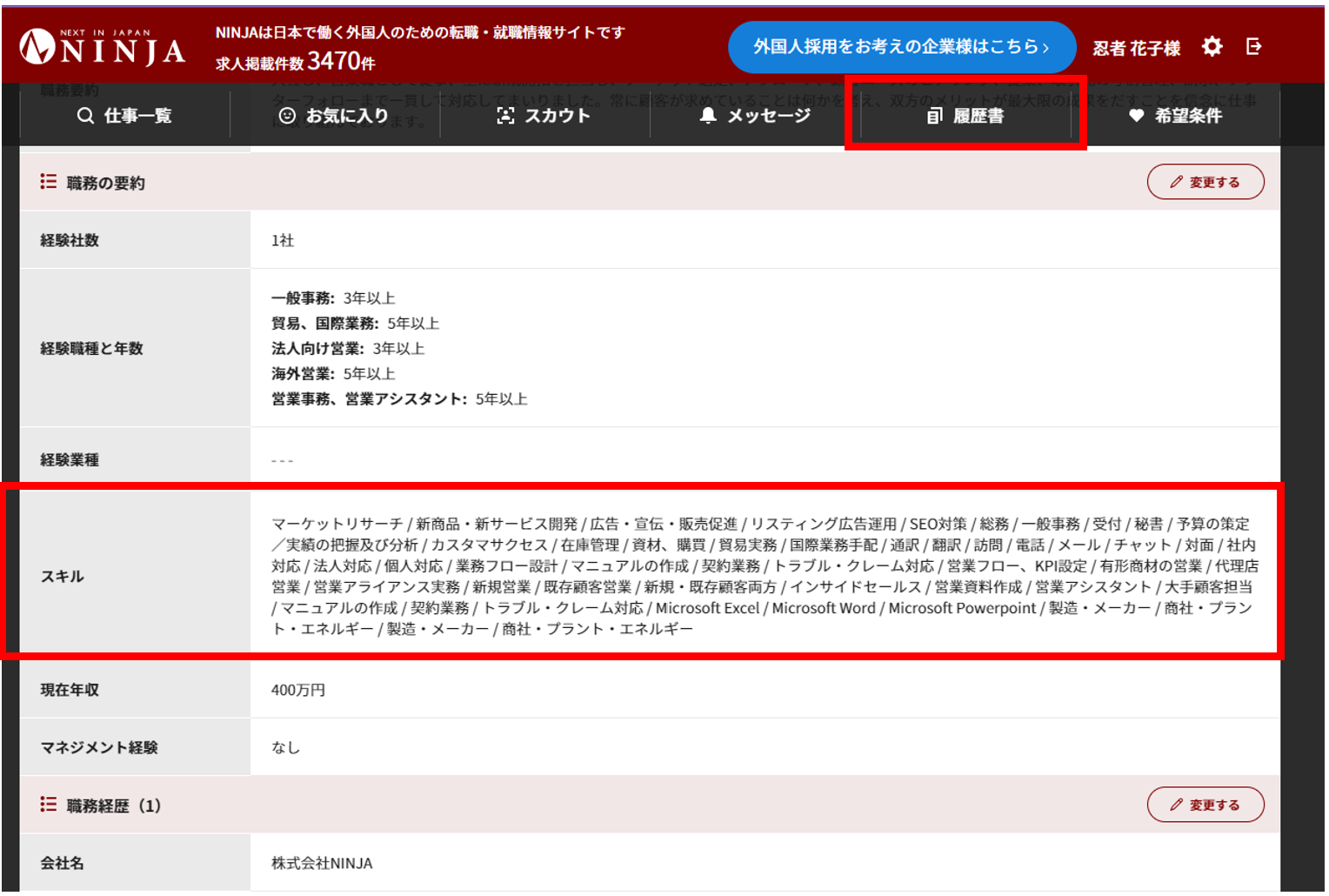This screenshot has width=1329, height=896.
Task: Click the document icon beside 履歴書
Action: click(934, 116)
